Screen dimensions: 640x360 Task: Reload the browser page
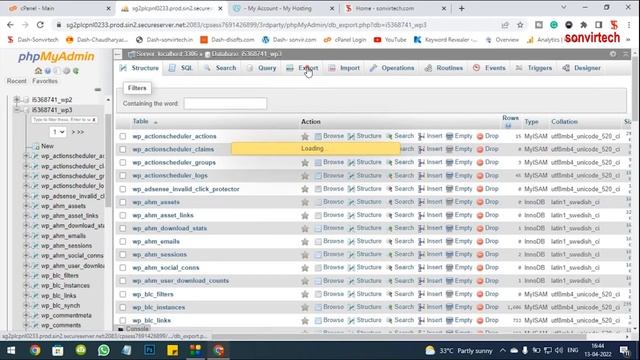click(40, 25)
